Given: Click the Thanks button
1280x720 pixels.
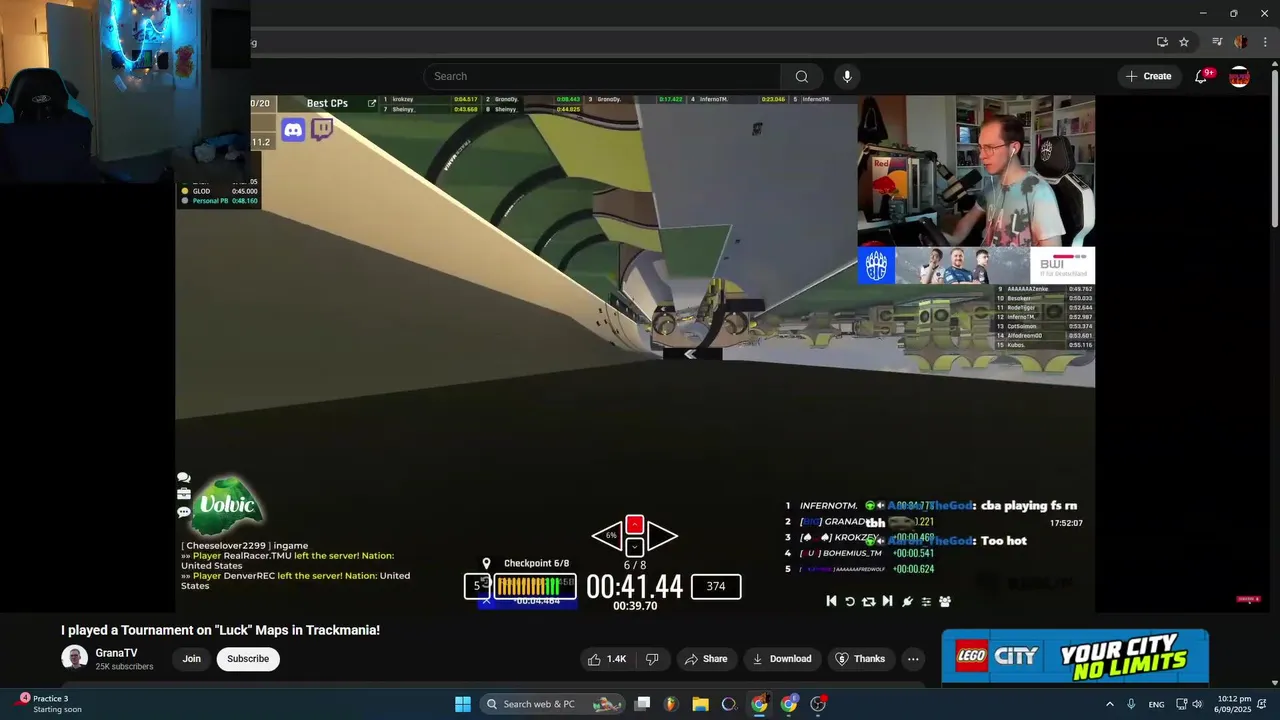Looking at the screenshot, I should [x=860, y=659].
